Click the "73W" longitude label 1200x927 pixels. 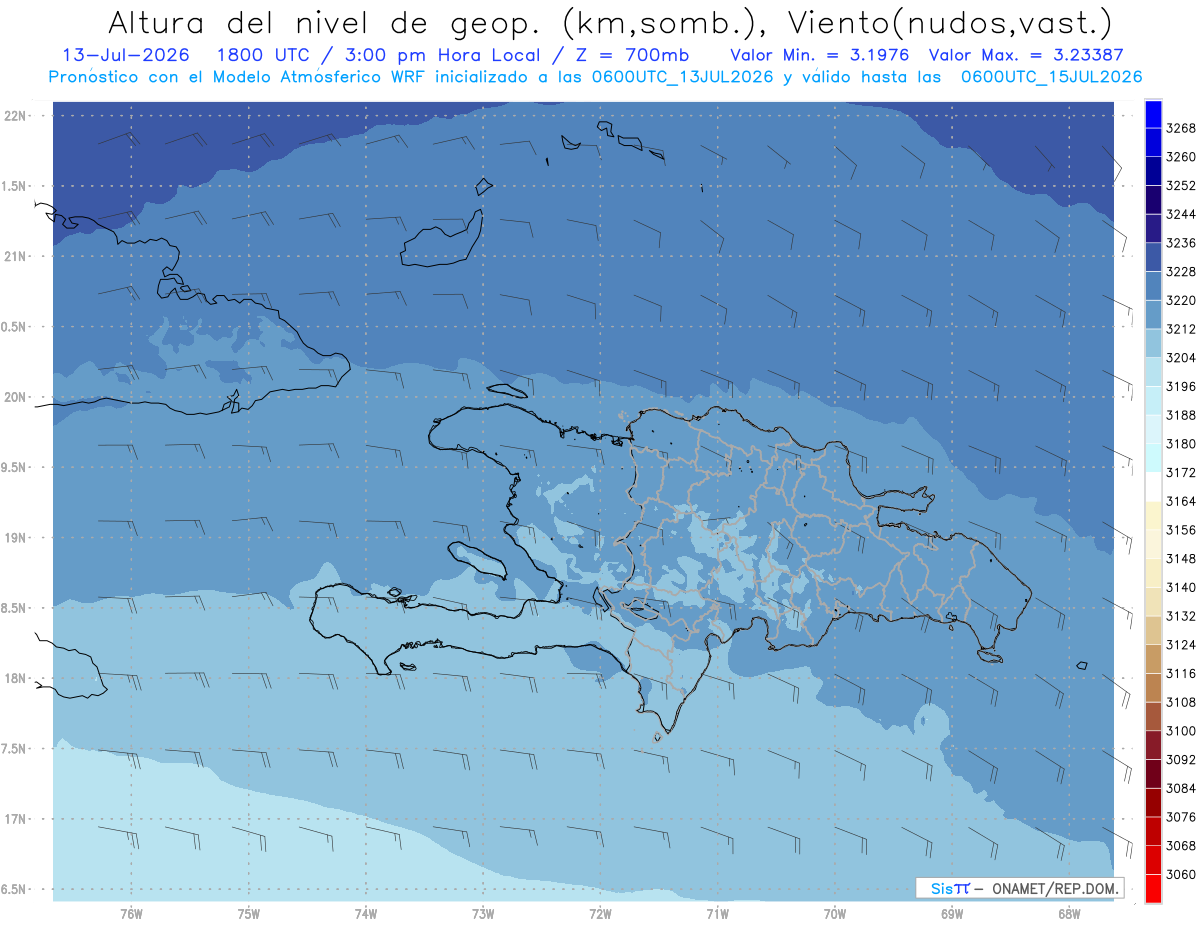point(483,913)
